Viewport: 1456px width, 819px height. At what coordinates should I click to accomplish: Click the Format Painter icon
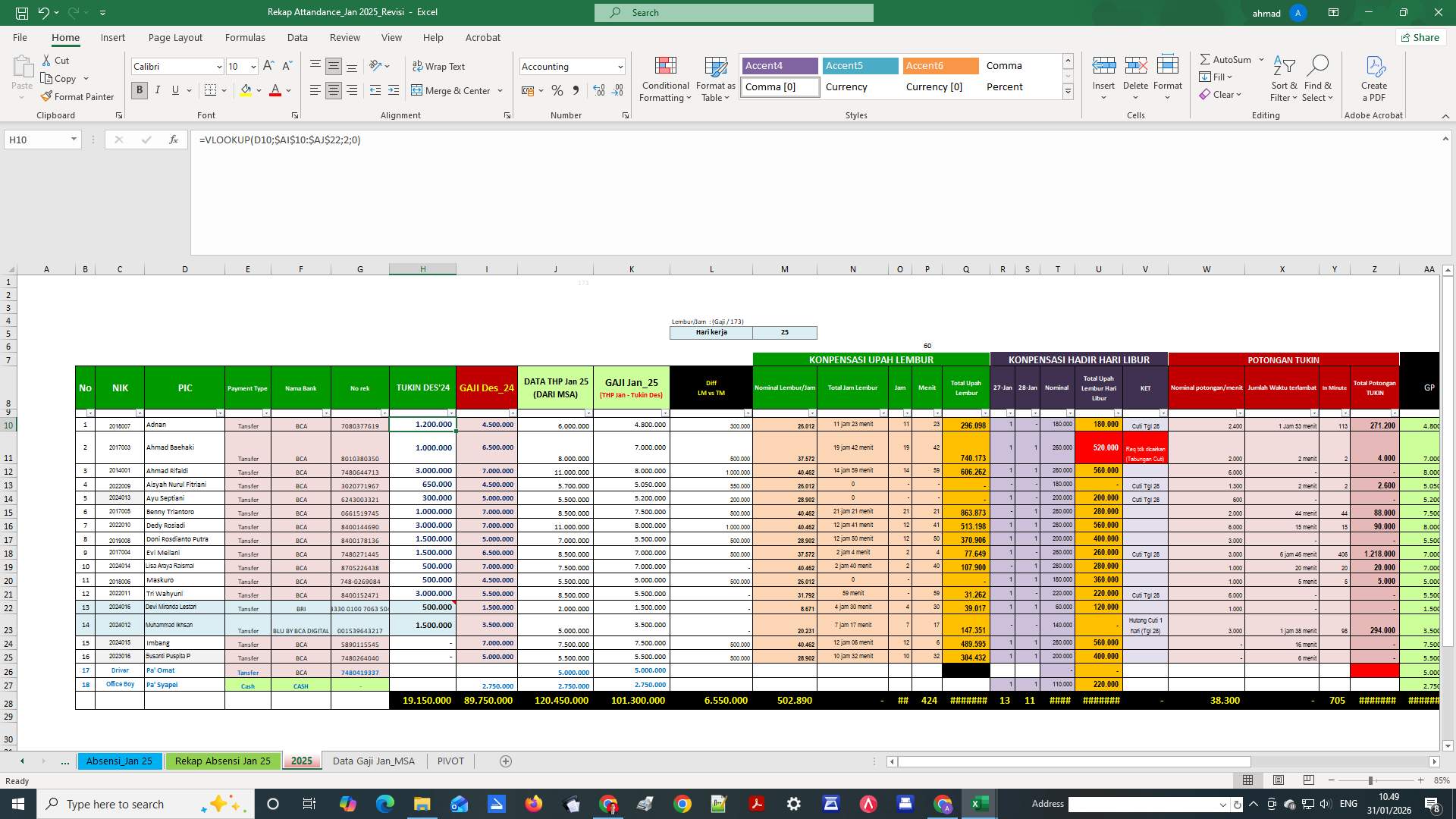coord(45,96)
